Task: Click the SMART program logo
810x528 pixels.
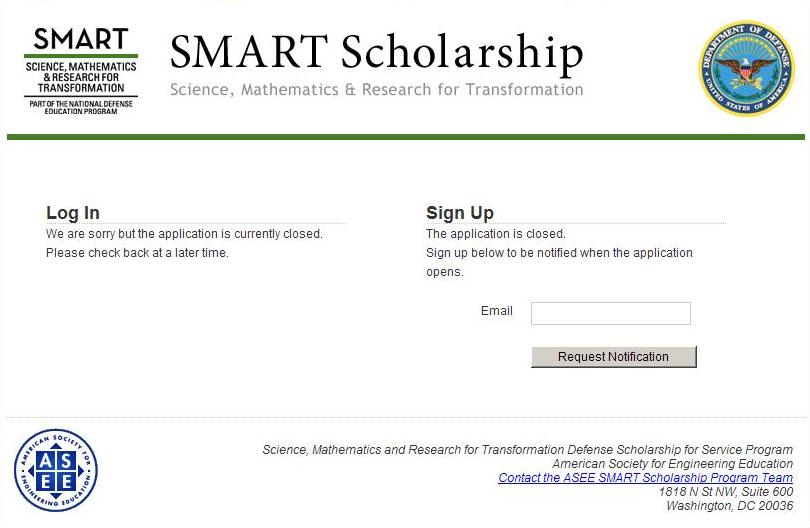Action: 81,70
